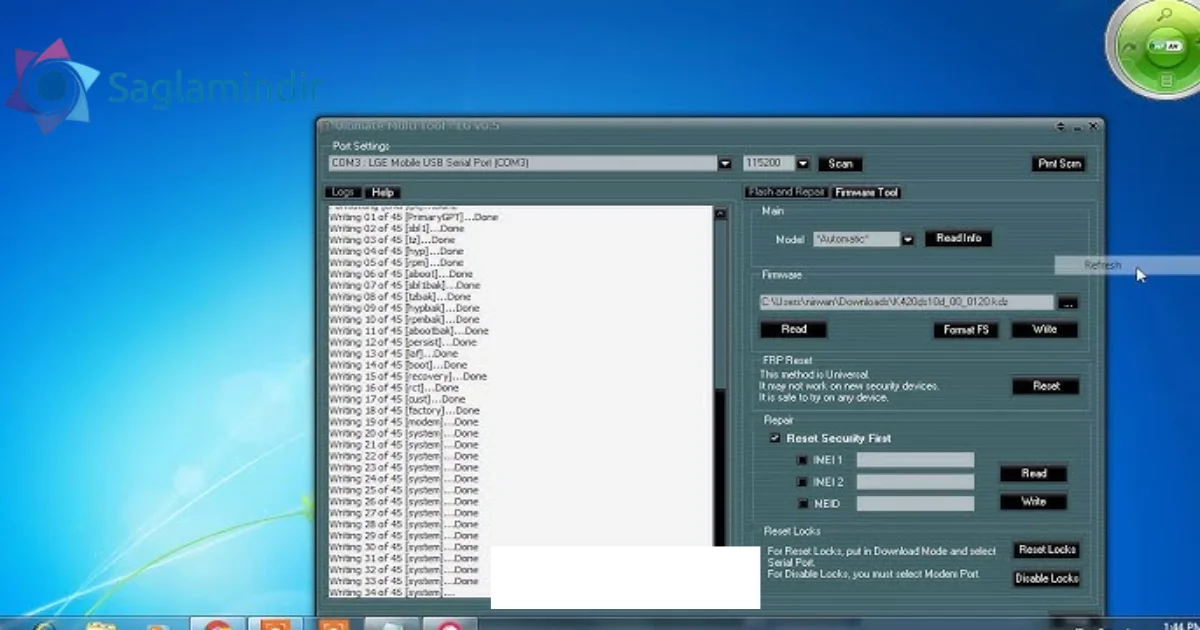Click Read in the Repair section
This screenshot has height=630, width=1200.
pyautogui.click(x=1034, y=473)
